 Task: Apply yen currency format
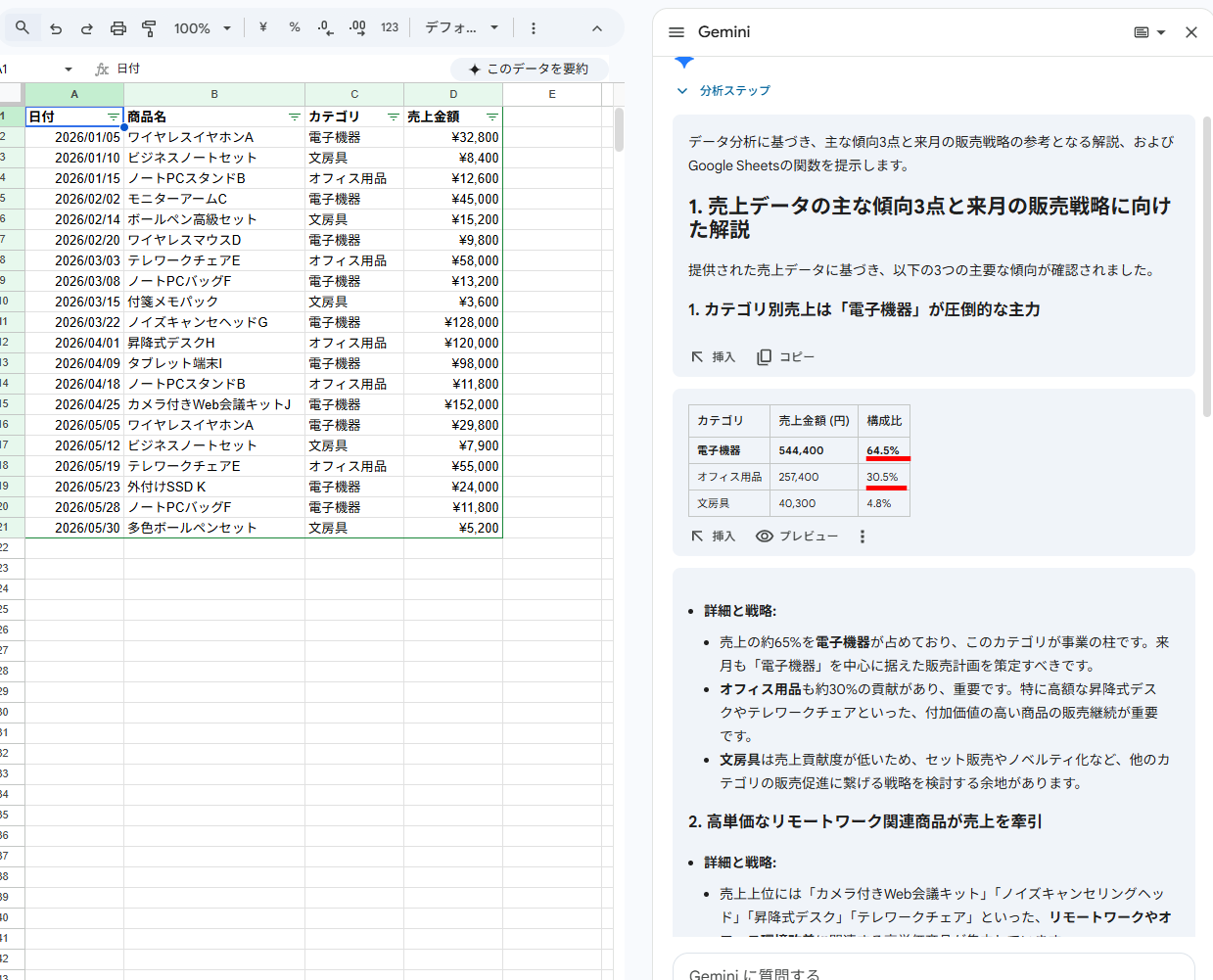262,27
